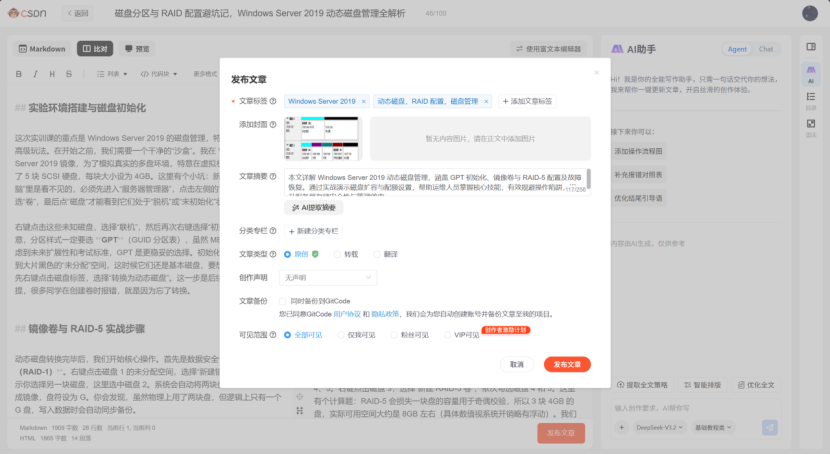The height and width of the screenshot is (455, 830).
Task: Toggle the side panel layout icon
Action: click(811, 47)
